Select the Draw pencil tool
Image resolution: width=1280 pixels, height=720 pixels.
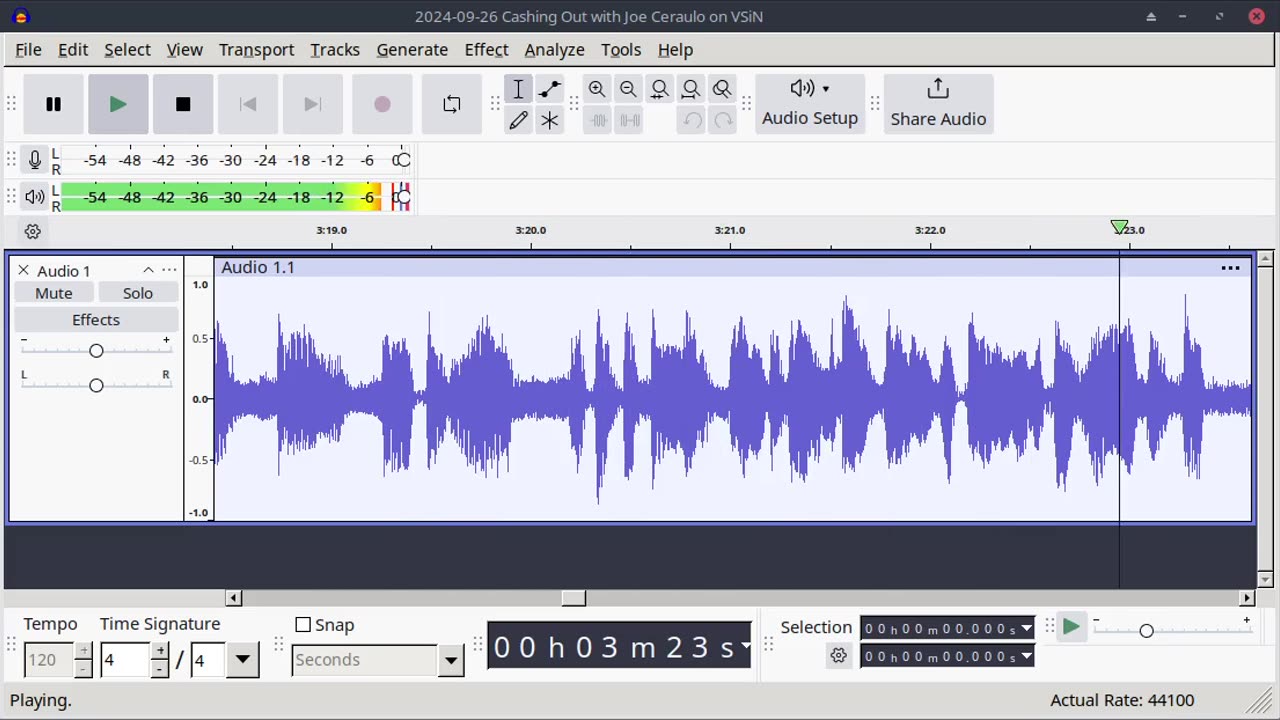pyautogui.click(x=518, y=120)
